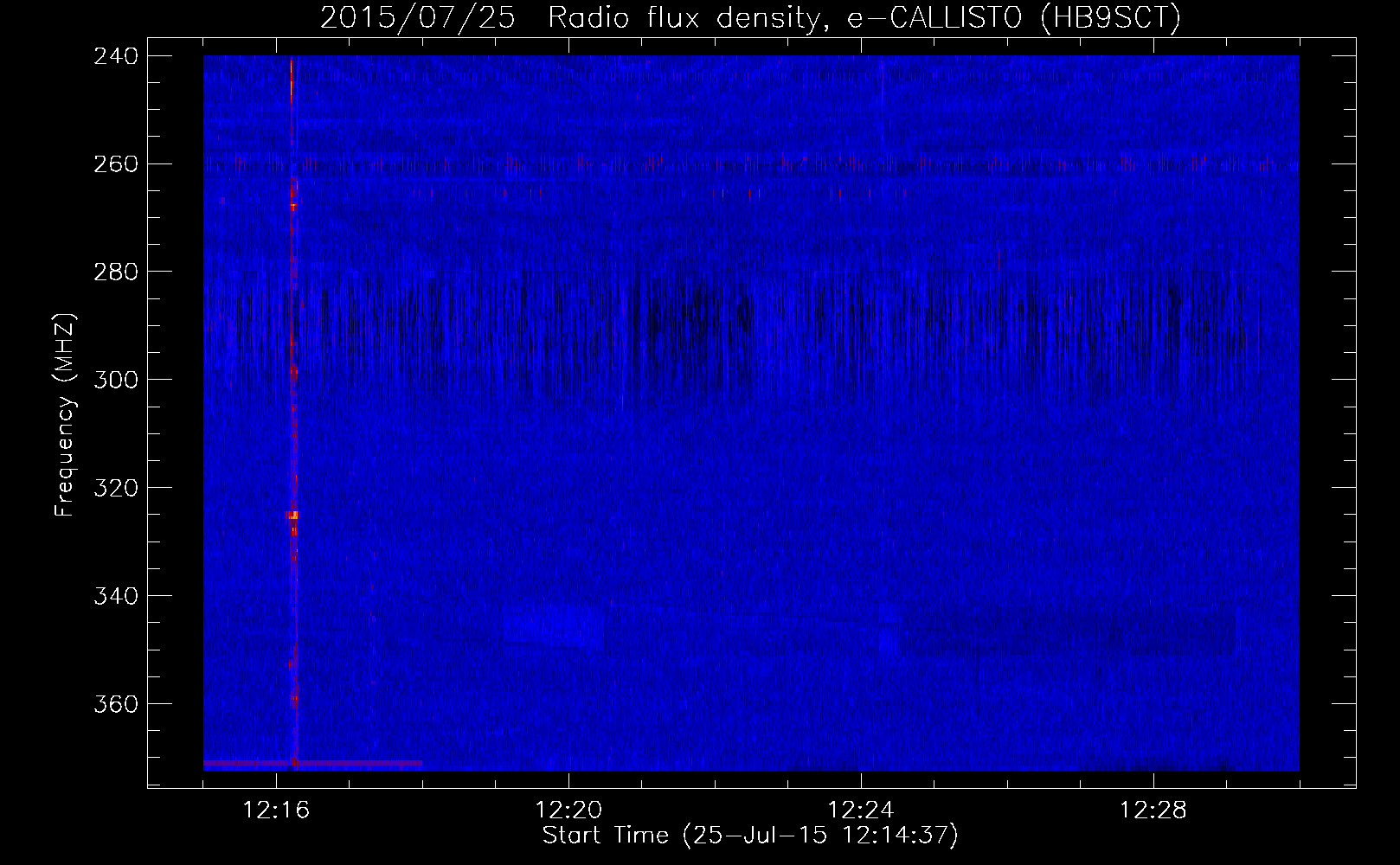
Task: Click the 'Frequency (MHZ)' axis label
Action: [65, 414]
